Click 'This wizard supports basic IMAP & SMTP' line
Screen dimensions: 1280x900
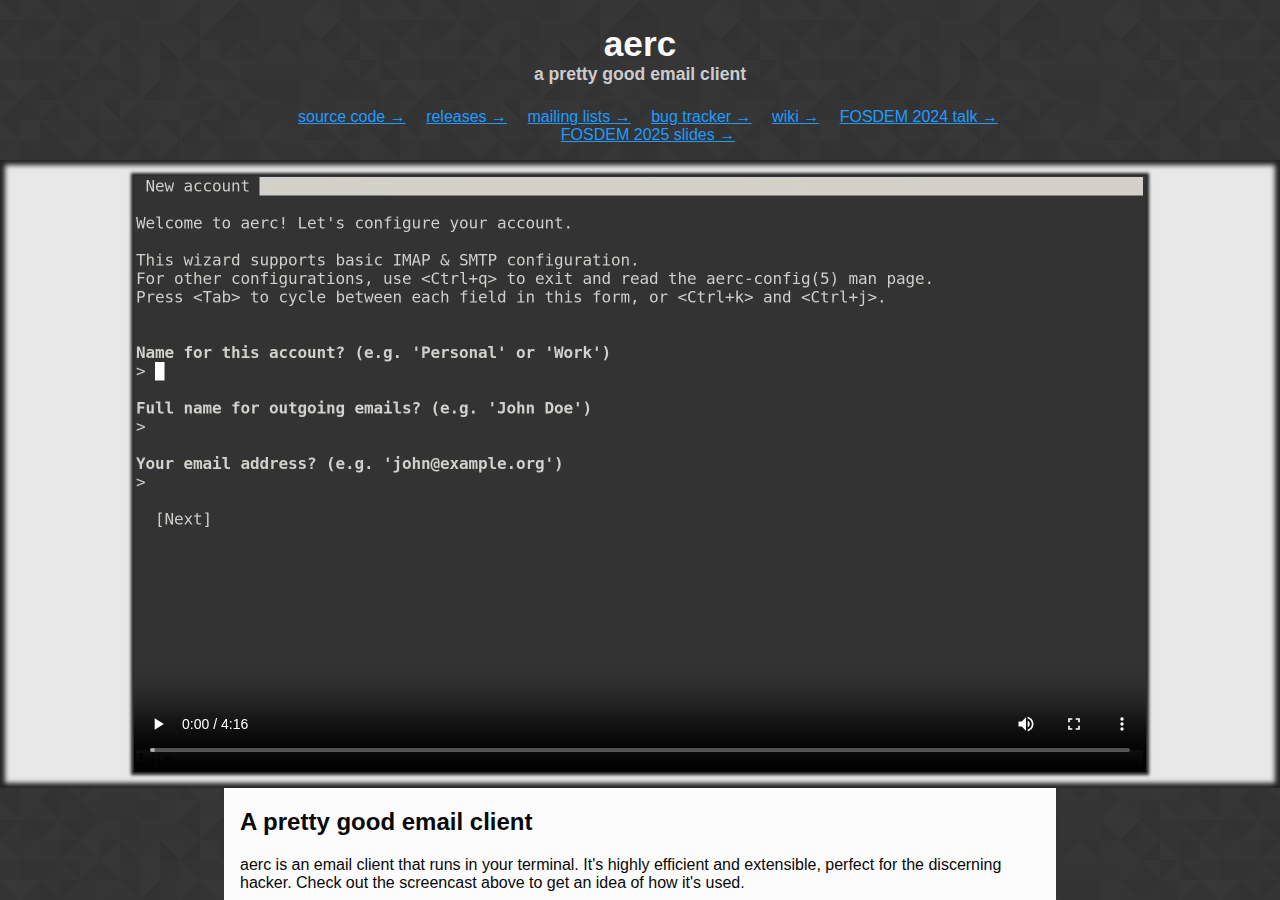click(x=387, y=260)
